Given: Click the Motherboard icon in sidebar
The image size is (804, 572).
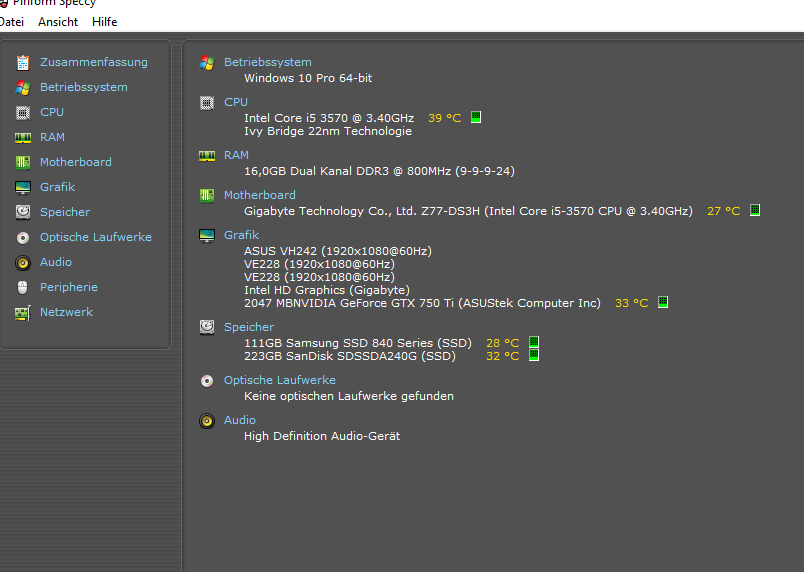Looking at the screenshot, I should point(23,162).
